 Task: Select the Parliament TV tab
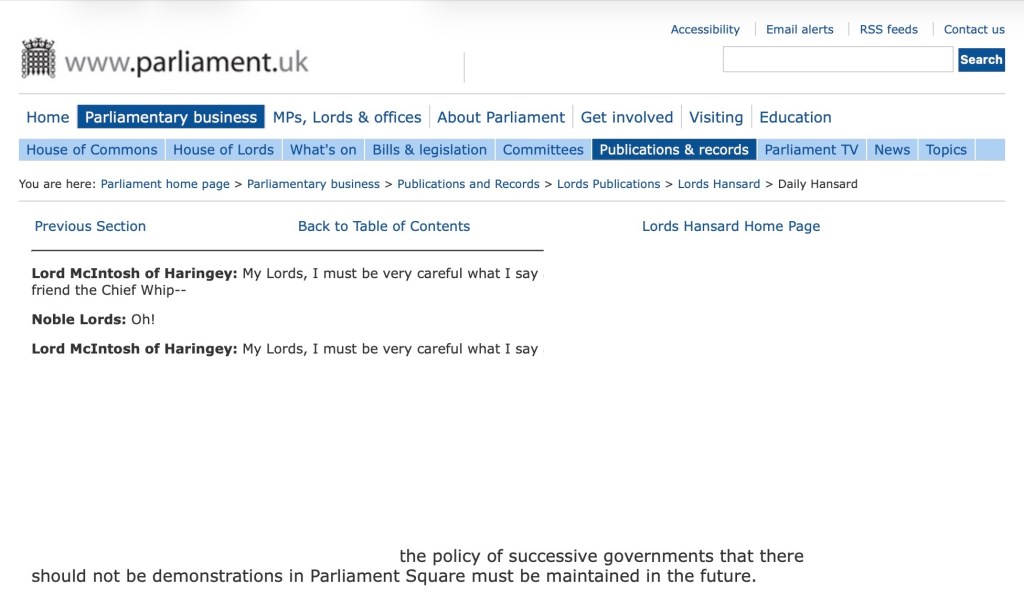click(x=811, y=150)
